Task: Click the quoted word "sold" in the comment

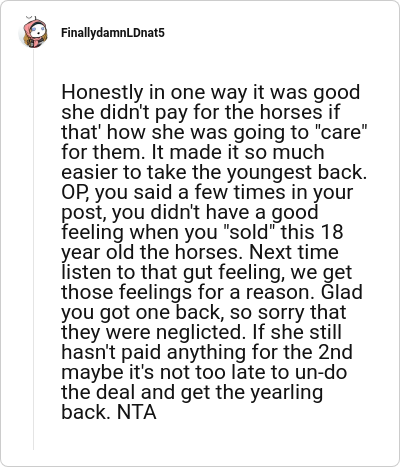Action: [249, 232]
